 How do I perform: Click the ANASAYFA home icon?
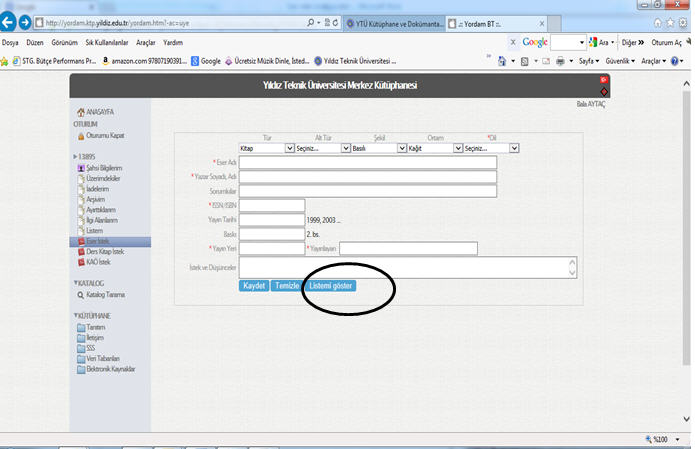81,112
